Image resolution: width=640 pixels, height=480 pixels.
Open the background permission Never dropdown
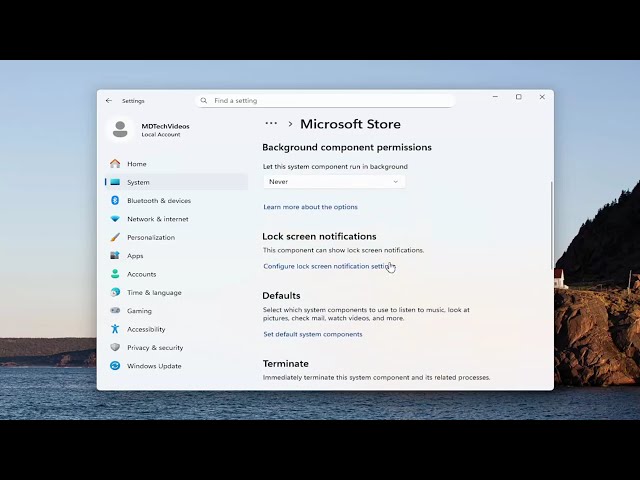[334, 182]
